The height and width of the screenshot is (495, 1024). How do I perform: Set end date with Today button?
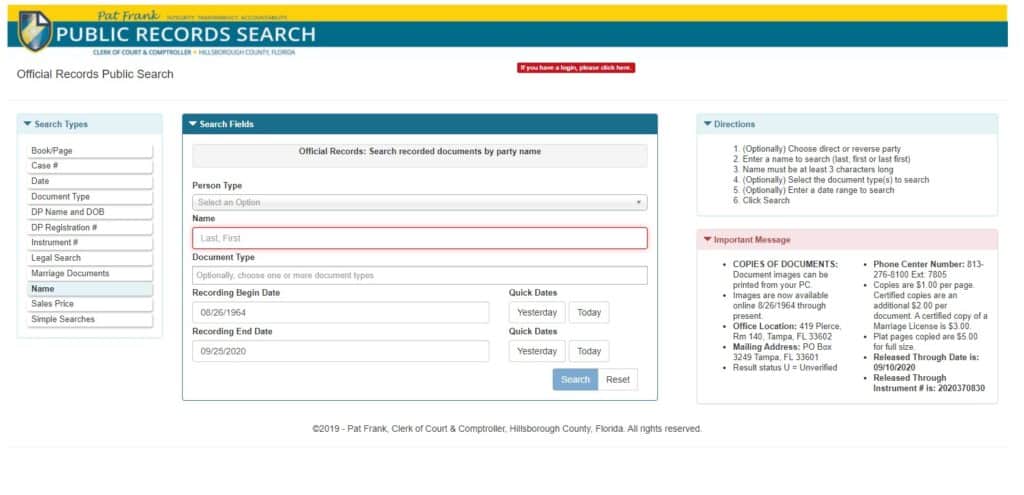pyautogui.click(x=588, y=351)
